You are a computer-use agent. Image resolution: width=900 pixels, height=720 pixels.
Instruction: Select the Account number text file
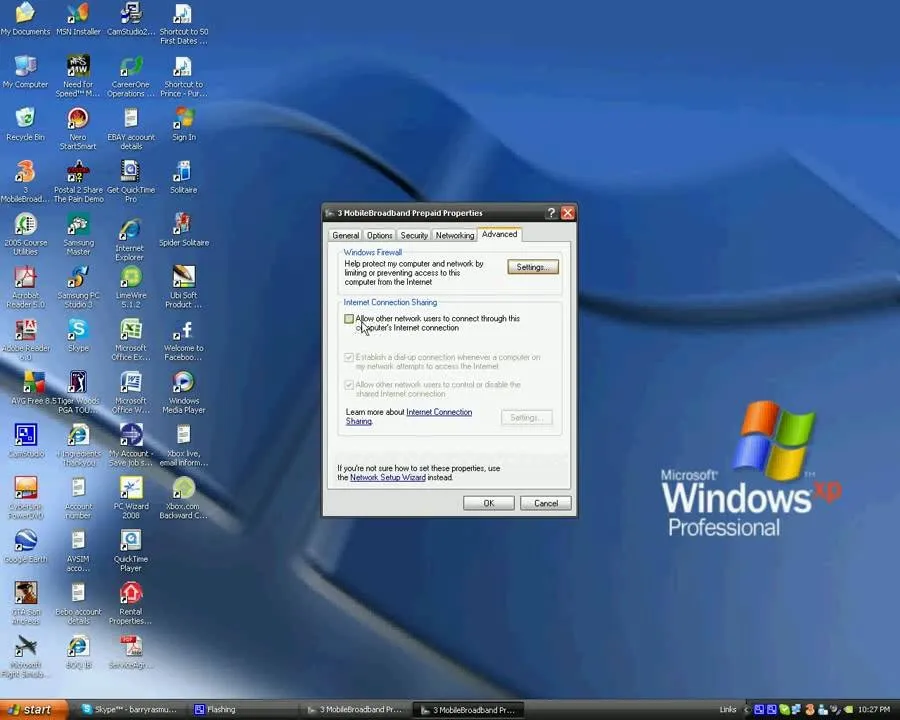coord(78,498)
